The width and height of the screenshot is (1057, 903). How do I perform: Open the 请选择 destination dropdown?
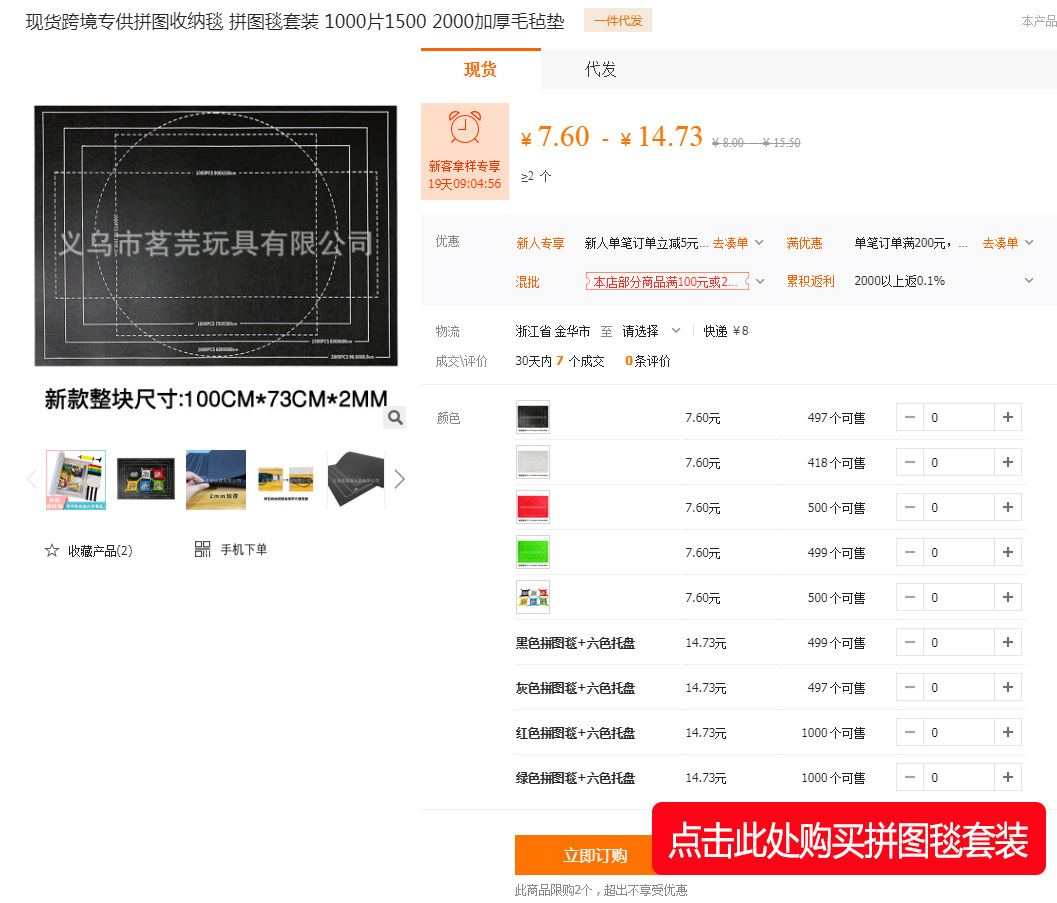tap(651, 331)
